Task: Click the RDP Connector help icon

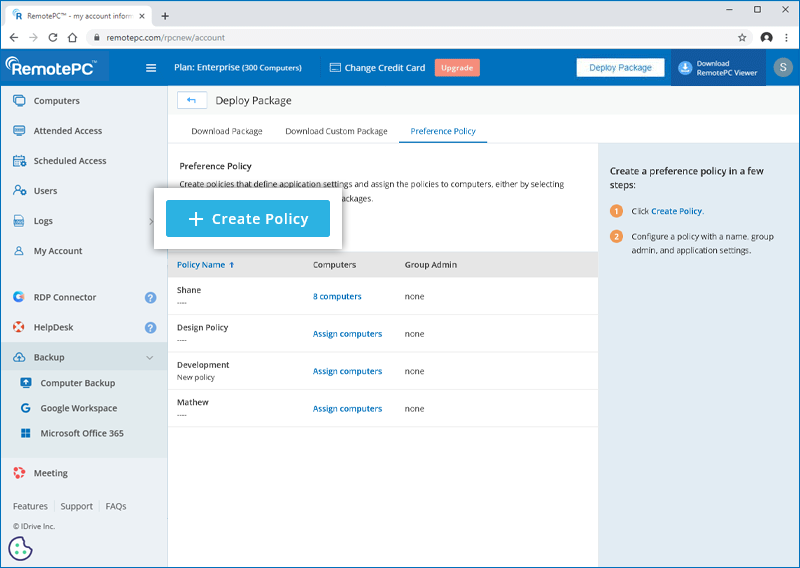Action: coord(150,298)
